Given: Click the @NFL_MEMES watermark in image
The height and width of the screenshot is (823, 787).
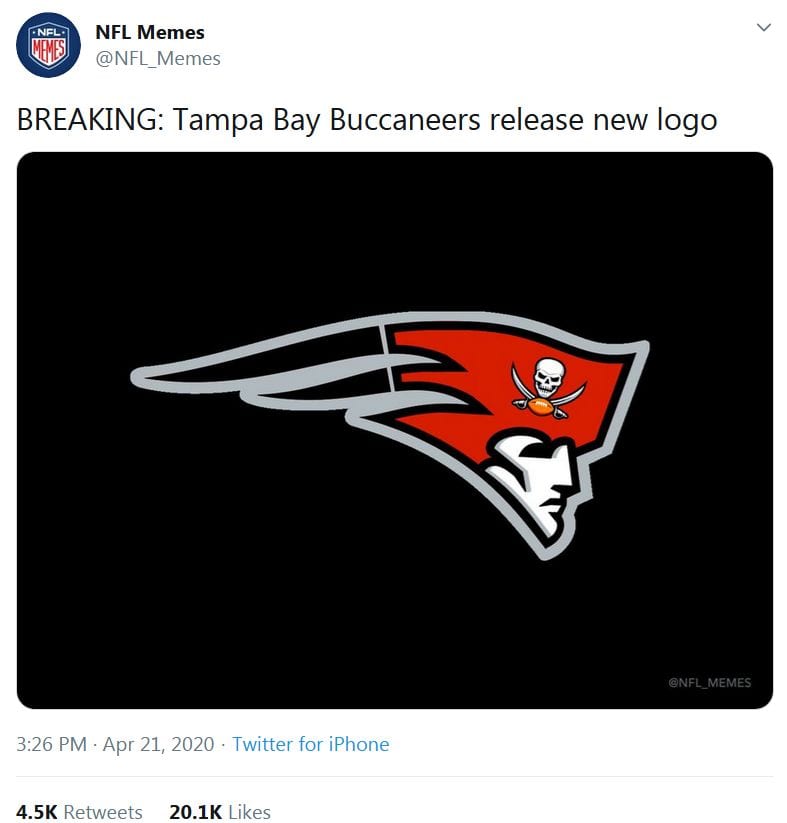Looking at the screenshot, I should pyautogui.click(x=709, y=682).
